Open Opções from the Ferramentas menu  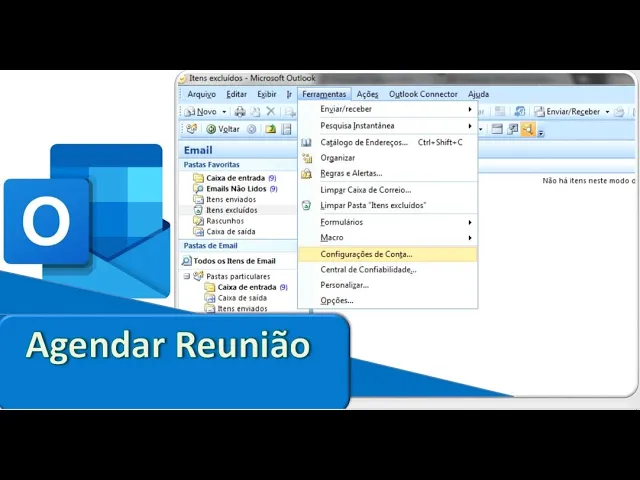[x=388, y=301]
